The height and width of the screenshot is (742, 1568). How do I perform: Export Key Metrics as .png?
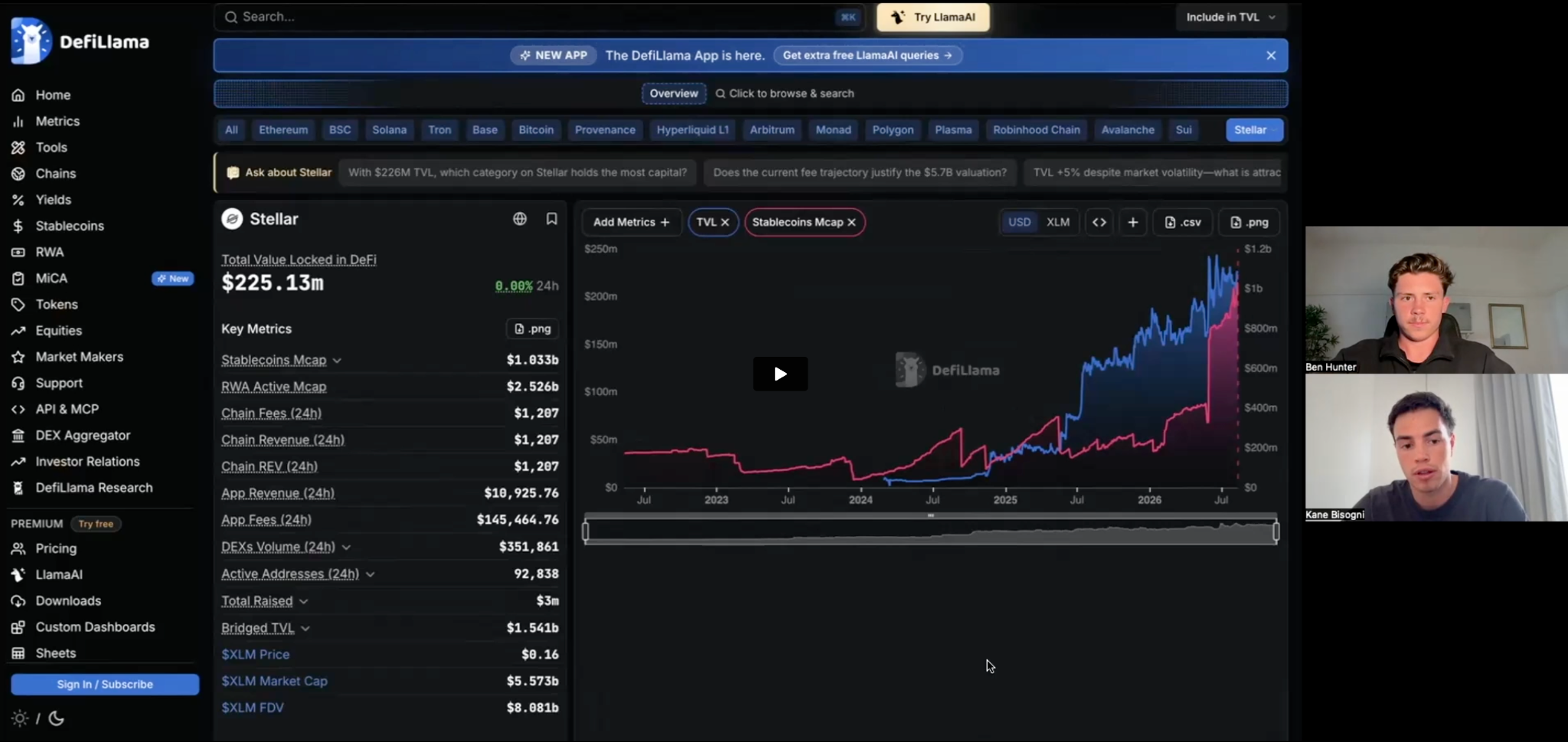tap(532, 329)
